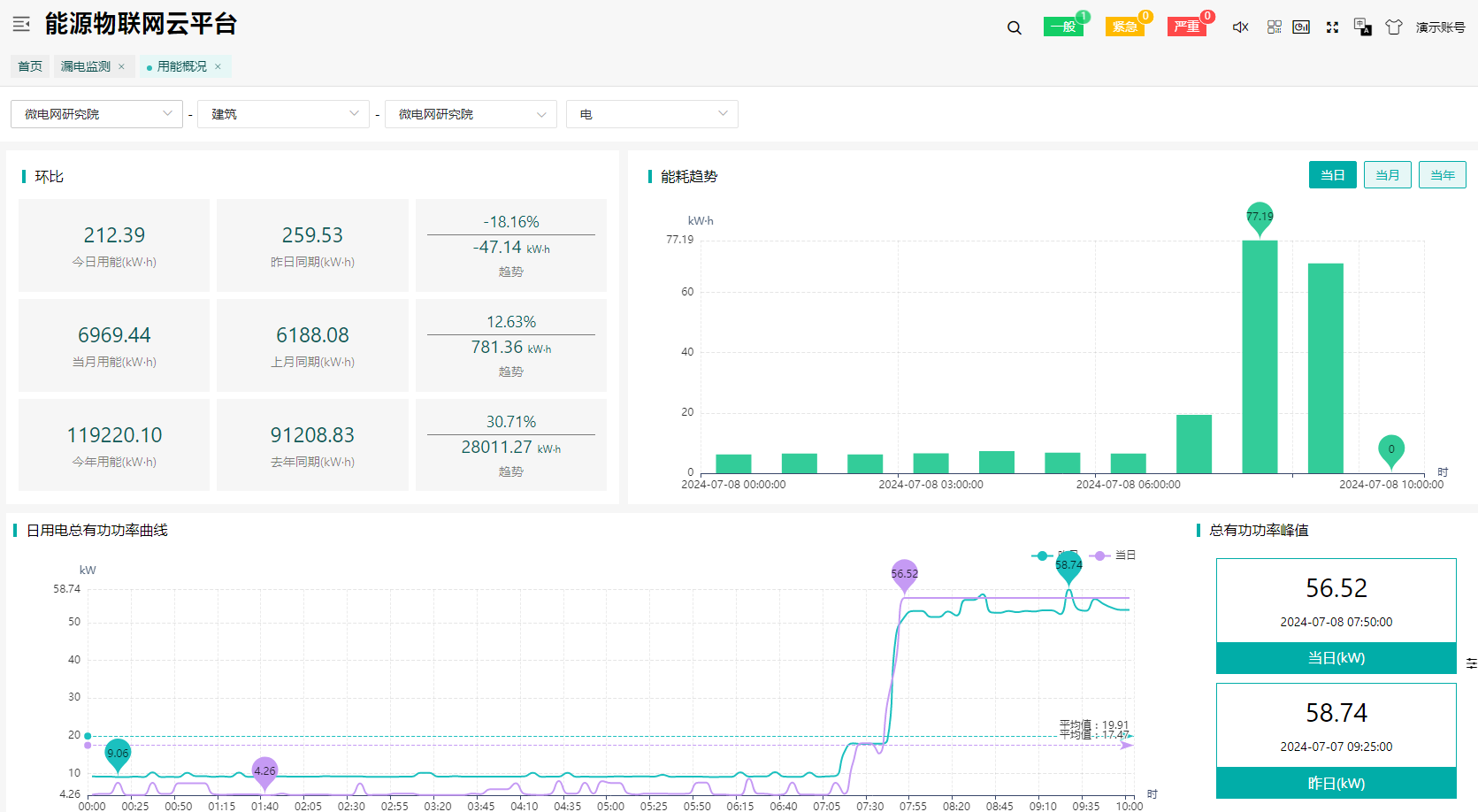The height and width of the screenshot is (812, 1478).
Task: Click the 6969.44 当月用能 card
Action: (114, 345)
